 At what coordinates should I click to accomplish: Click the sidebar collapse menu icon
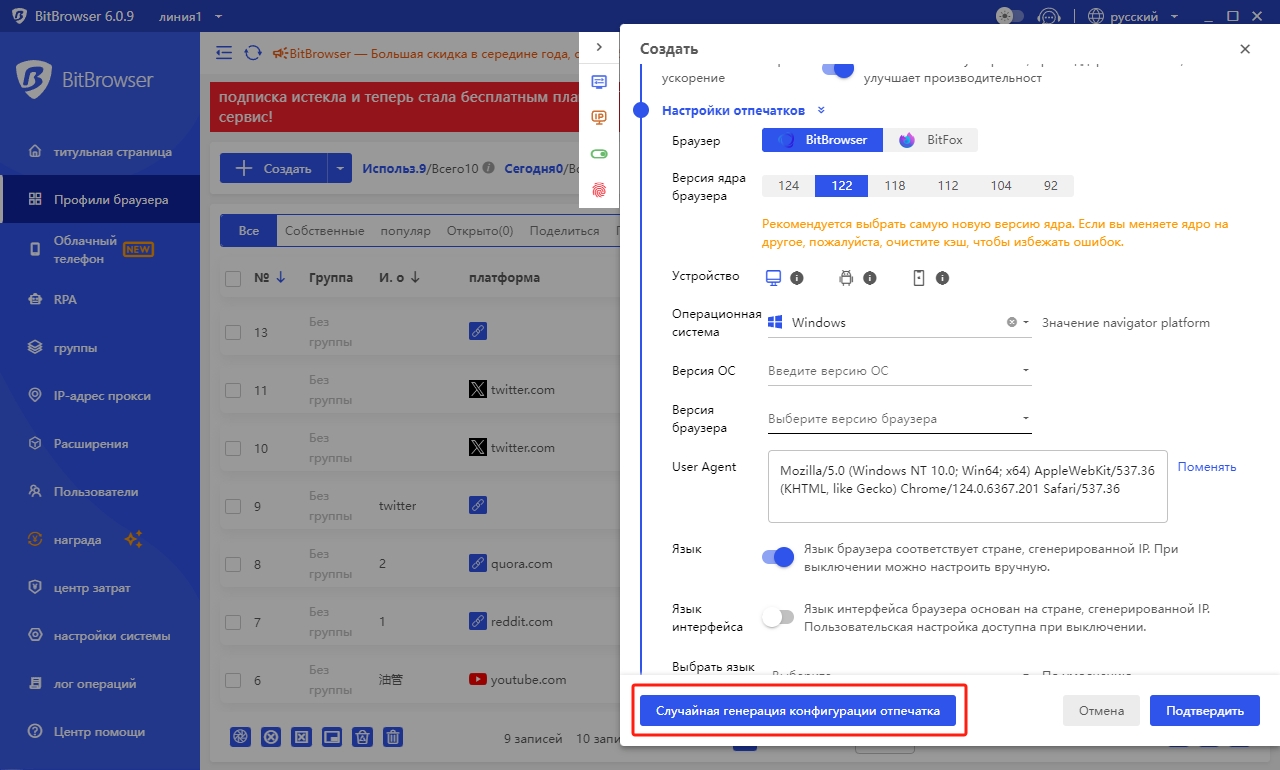point(224,52)
